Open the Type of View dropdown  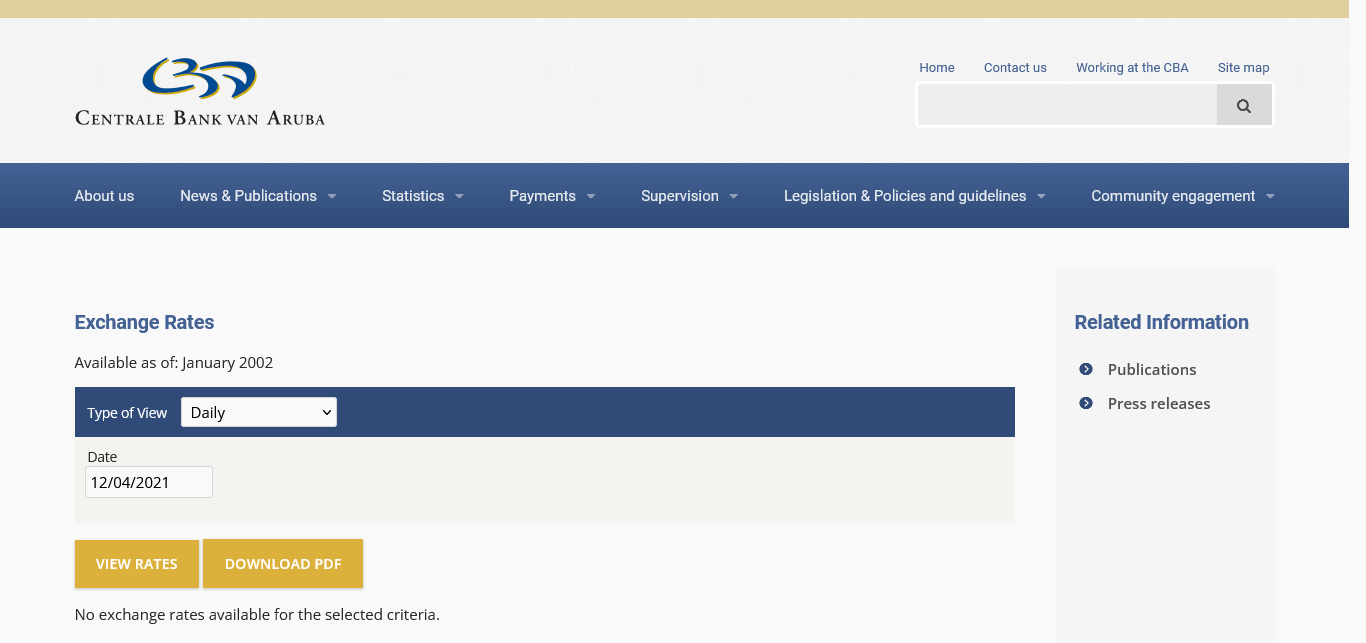tap(259, 412)
